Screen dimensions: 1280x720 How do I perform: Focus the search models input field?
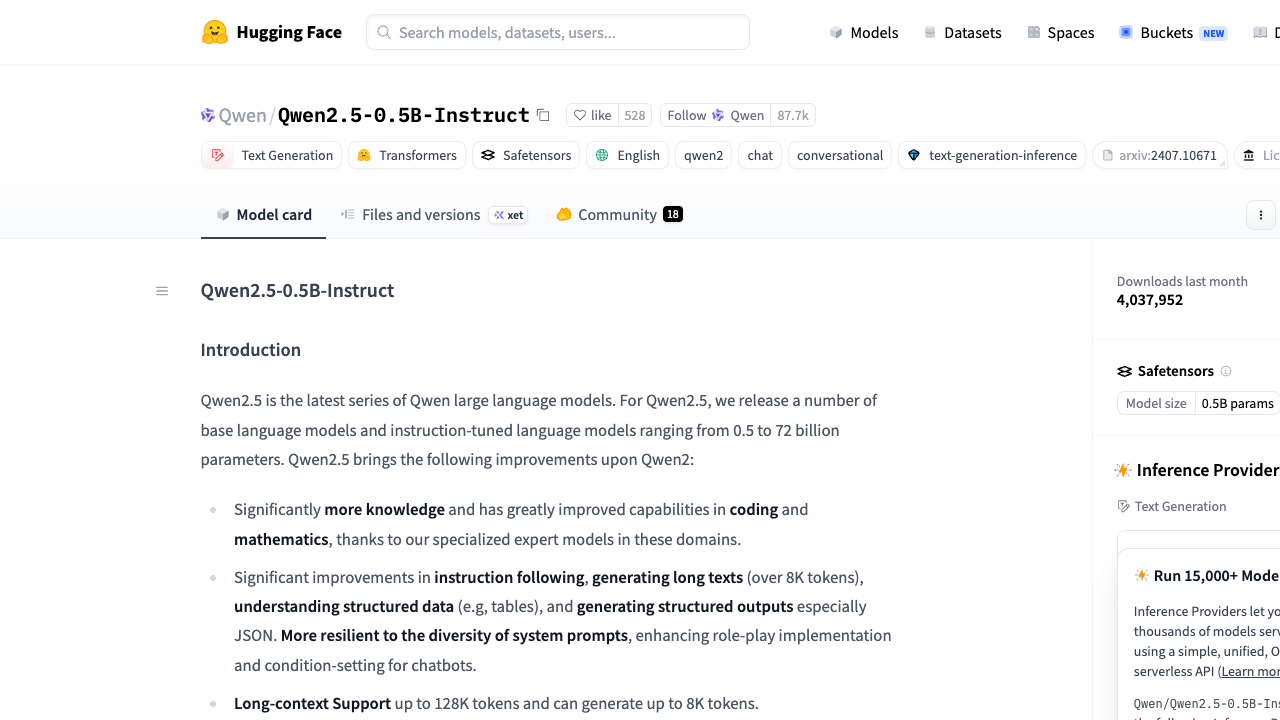(558, 32)
